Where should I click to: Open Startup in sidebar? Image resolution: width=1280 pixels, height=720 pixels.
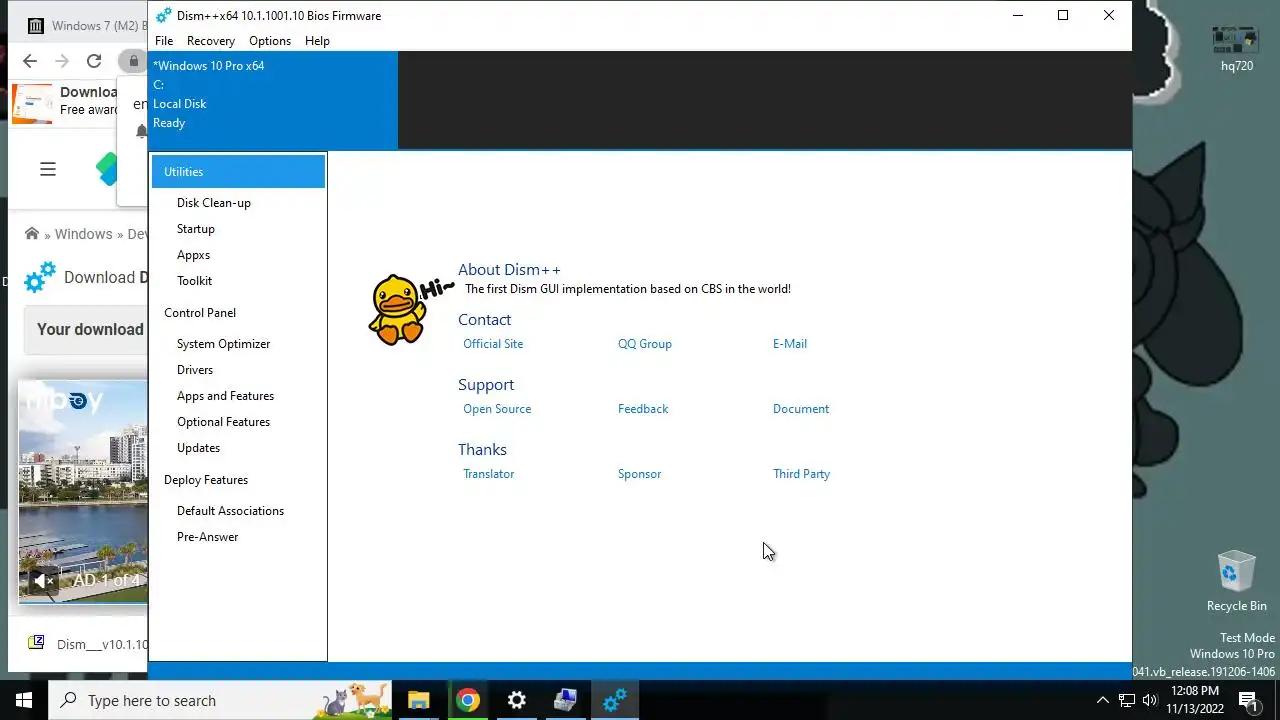point(196,229)
